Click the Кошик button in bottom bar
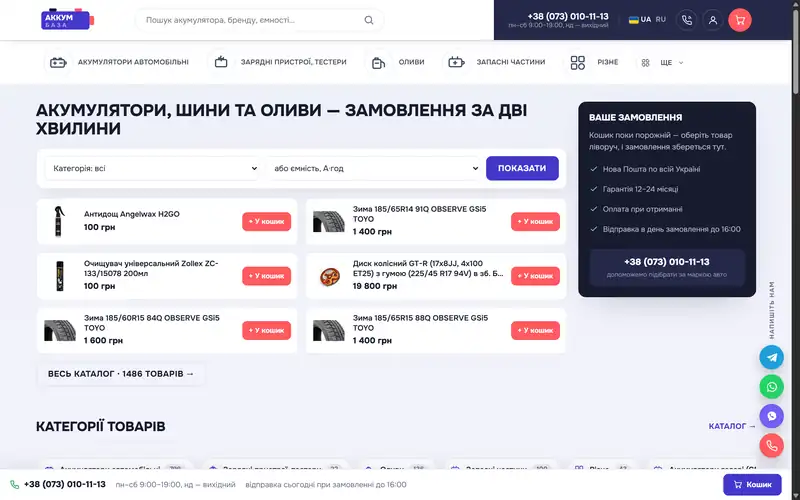800x500 pixels. (x=752, y=485)
